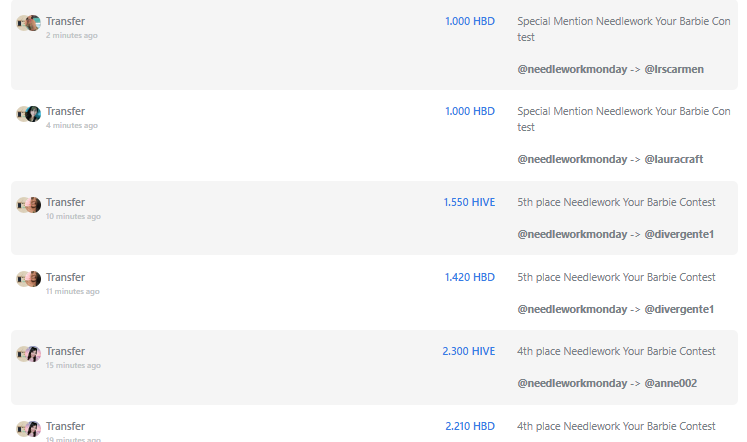Click the 2.210 HBD amount

click(x=470, y=426)
